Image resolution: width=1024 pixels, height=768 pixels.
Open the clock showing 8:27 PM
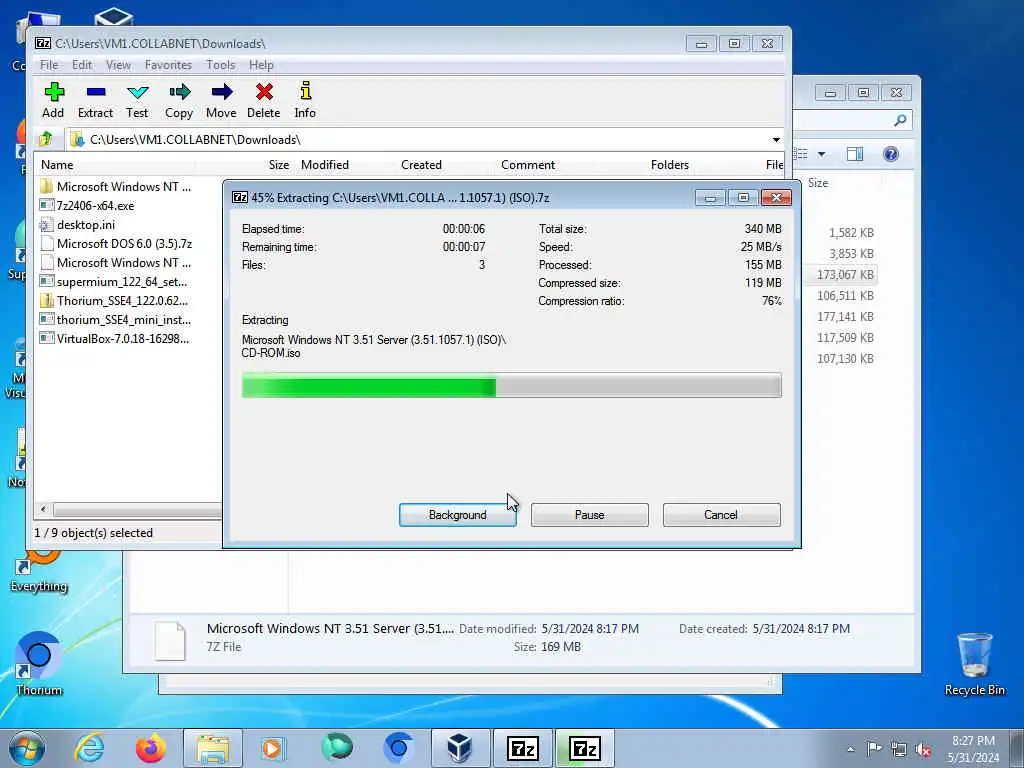973,749
